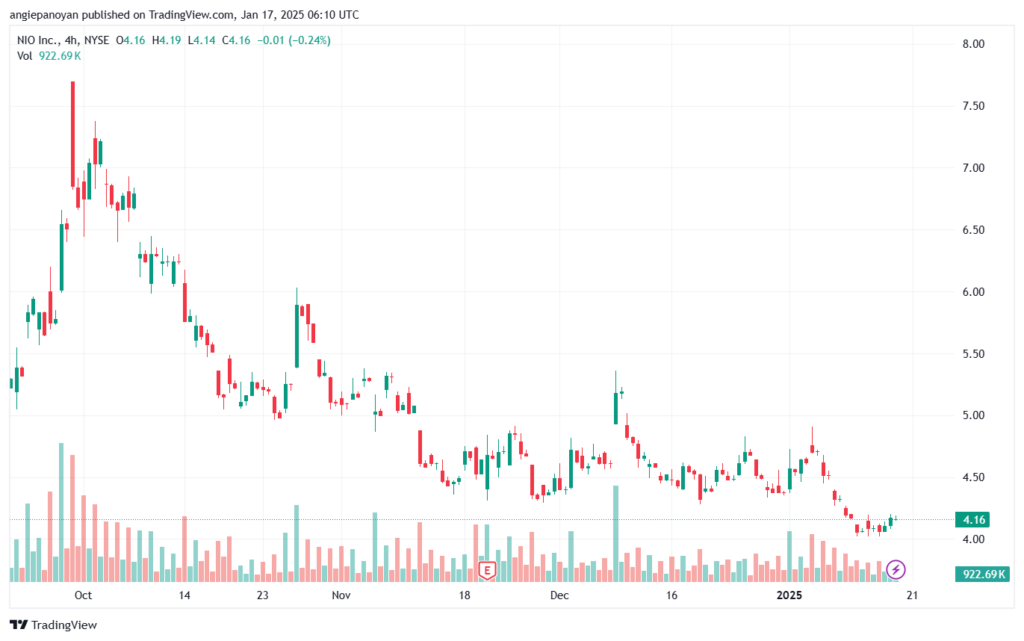Click the change value −0.01 (−0.24%)
This screenshot has height=641, width=1024.
(294, 40)
